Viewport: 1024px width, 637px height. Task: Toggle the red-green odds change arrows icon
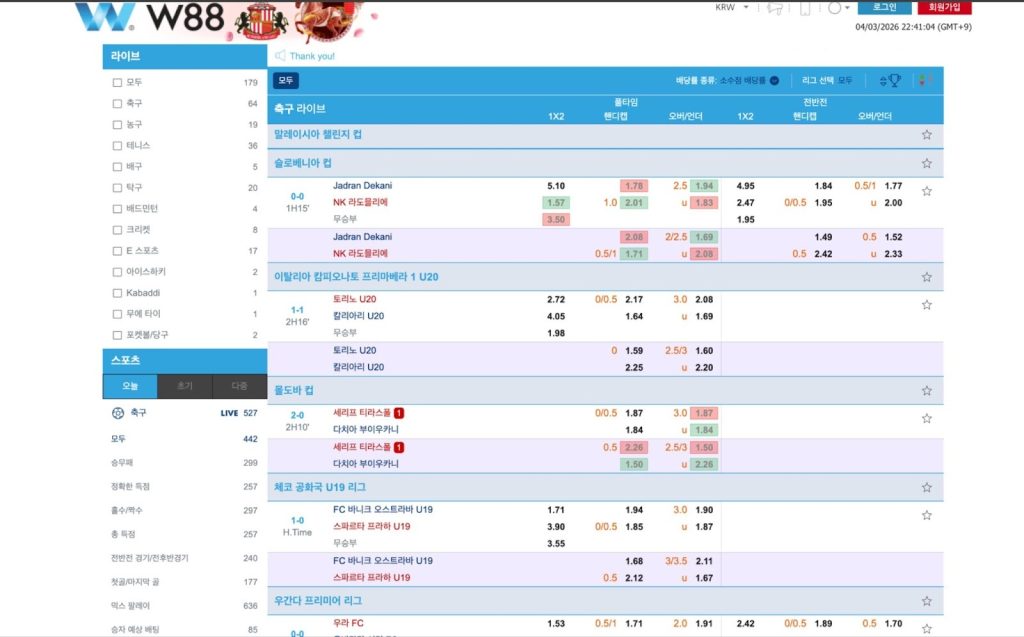point(925,80)
